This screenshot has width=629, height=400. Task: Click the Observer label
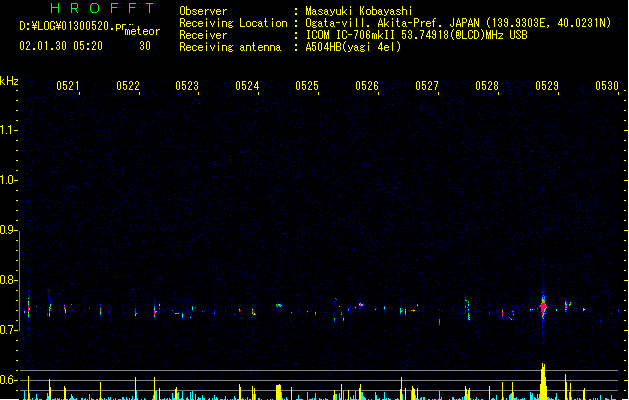point(203,11)
